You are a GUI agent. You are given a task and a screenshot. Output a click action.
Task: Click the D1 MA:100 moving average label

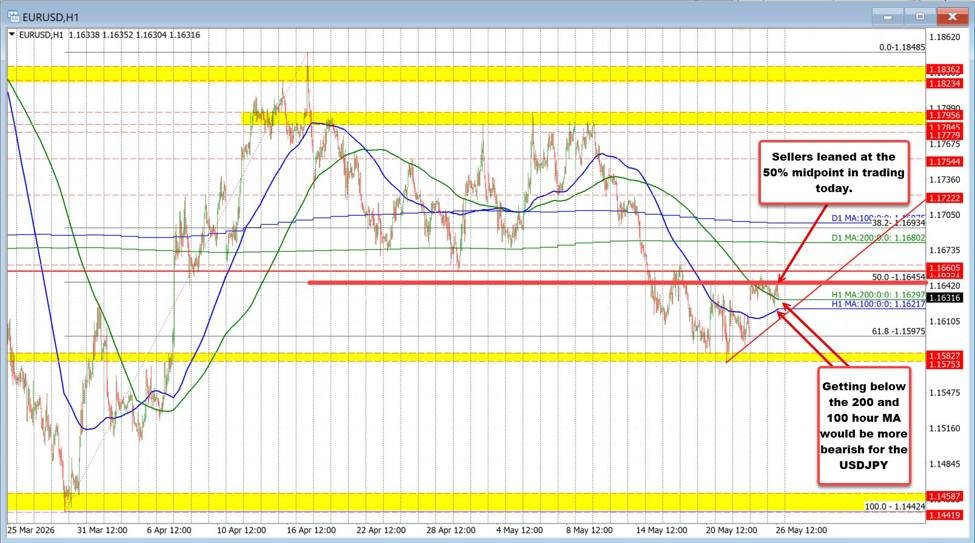[879, 218]
